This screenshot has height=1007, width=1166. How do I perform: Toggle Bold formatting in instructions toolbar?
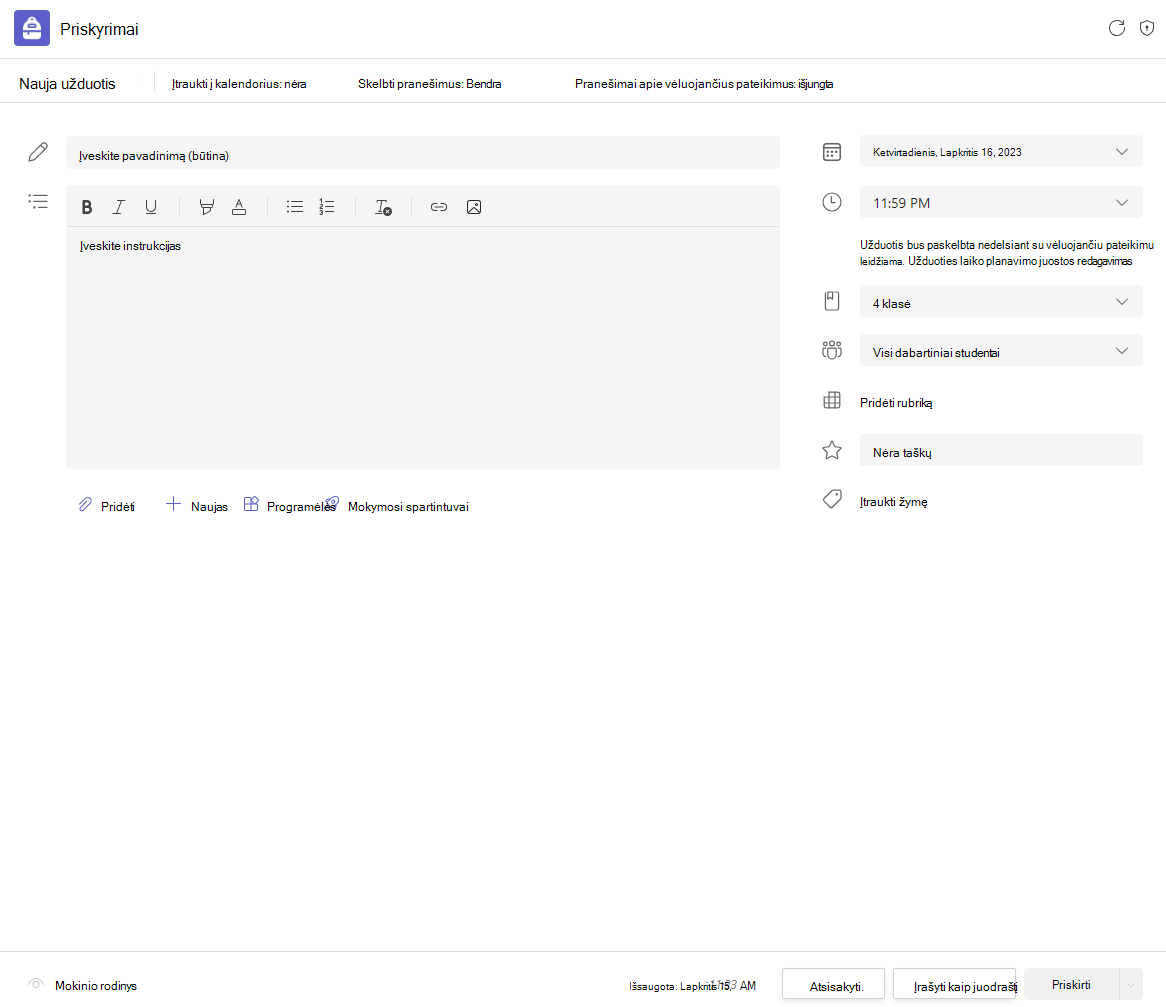click(x=87, y=207)
